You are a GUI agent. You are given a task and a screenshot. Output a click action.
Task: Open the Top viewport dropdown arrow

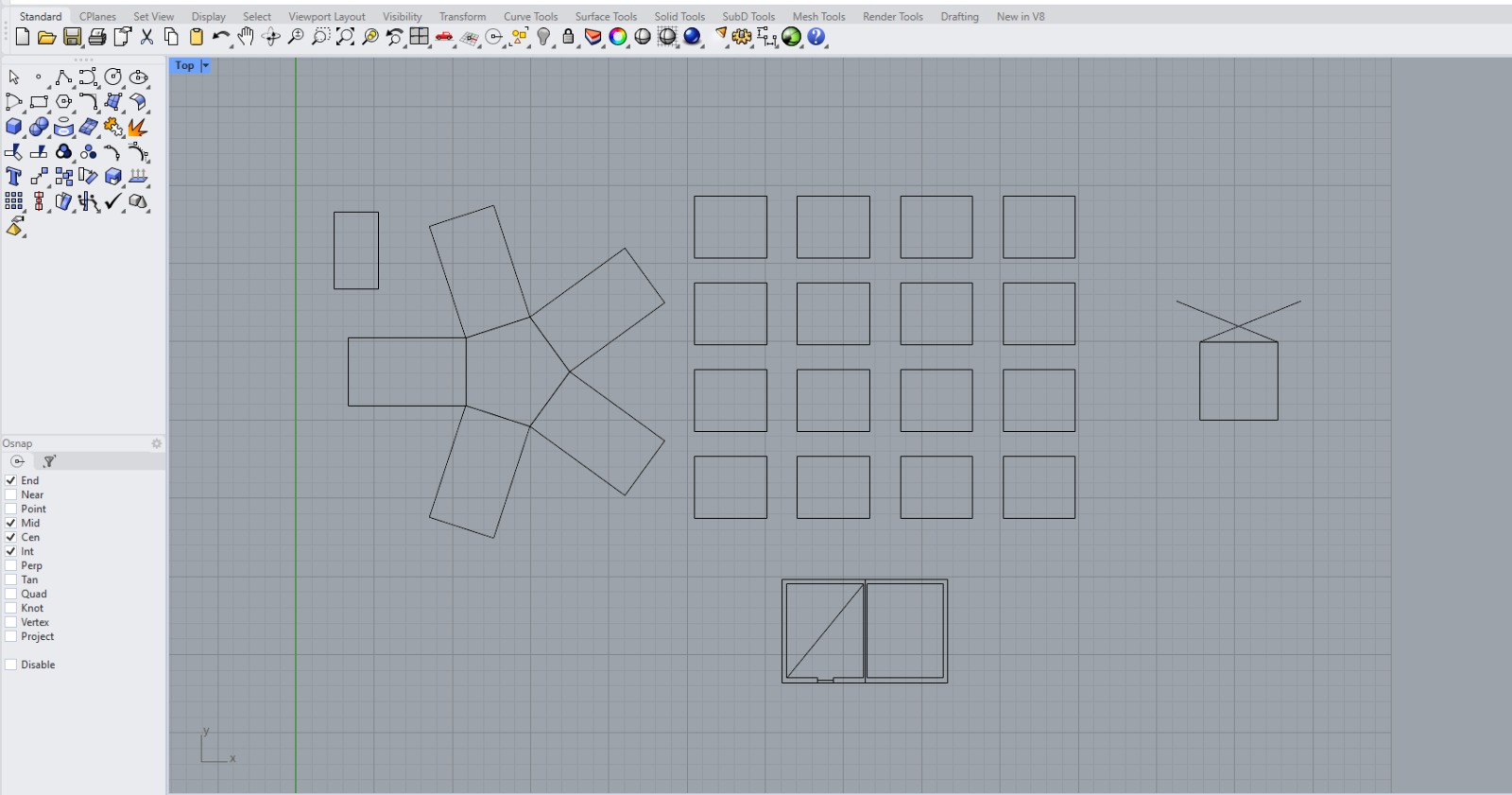[x=205, y=65]
